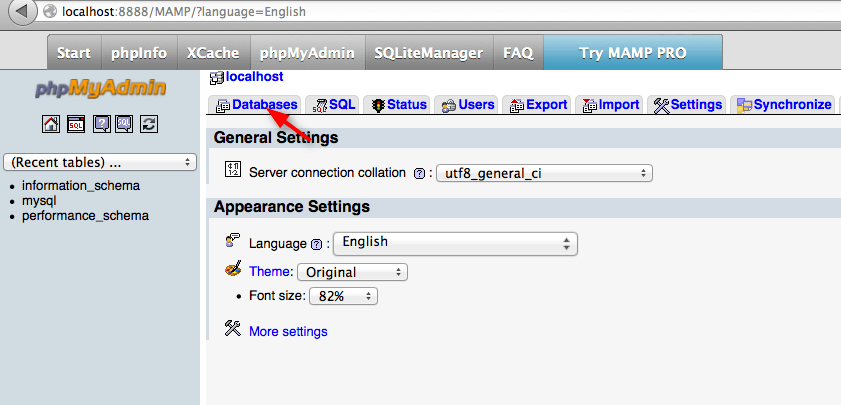
Task: Open the Users tab
Action: click(467, 105)
